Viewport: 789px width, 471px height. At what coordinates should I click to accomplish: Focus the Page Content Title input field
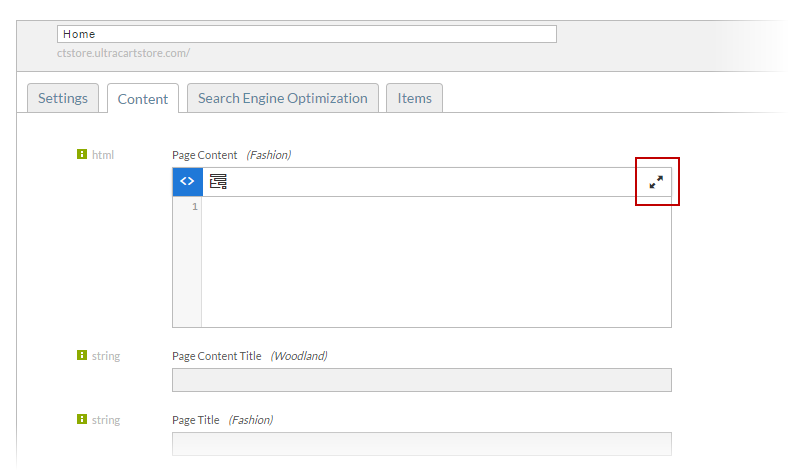422,380
